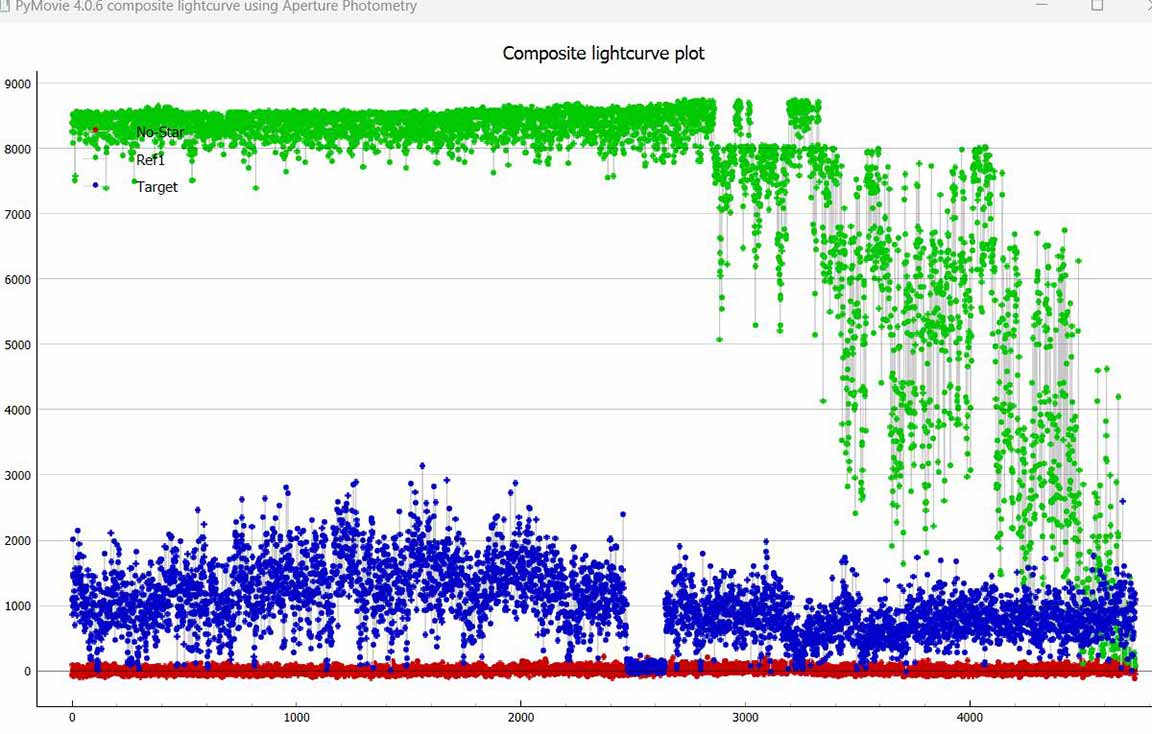The image size is (1152, 734).
Task: Click the 7000 label on the vertical axis
Action: point(18,214)
